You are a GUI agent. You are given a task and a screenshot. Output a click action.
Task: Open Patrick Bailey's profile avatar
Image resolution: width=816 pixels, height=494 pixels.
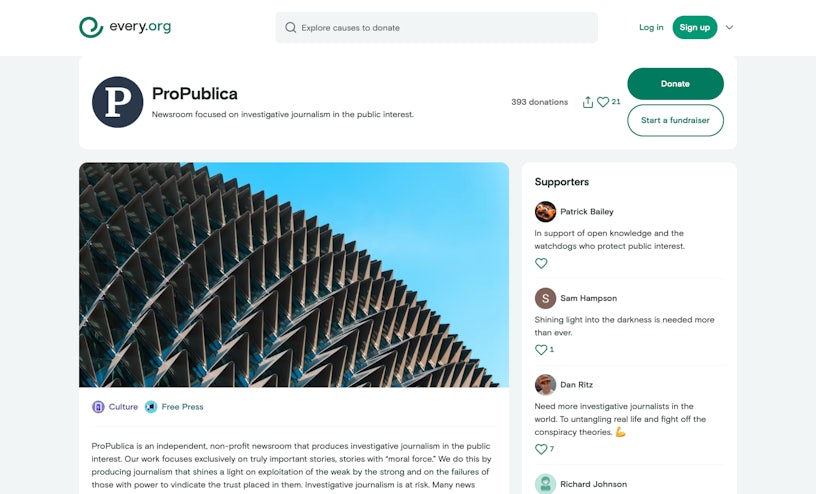tap(545, 212)
